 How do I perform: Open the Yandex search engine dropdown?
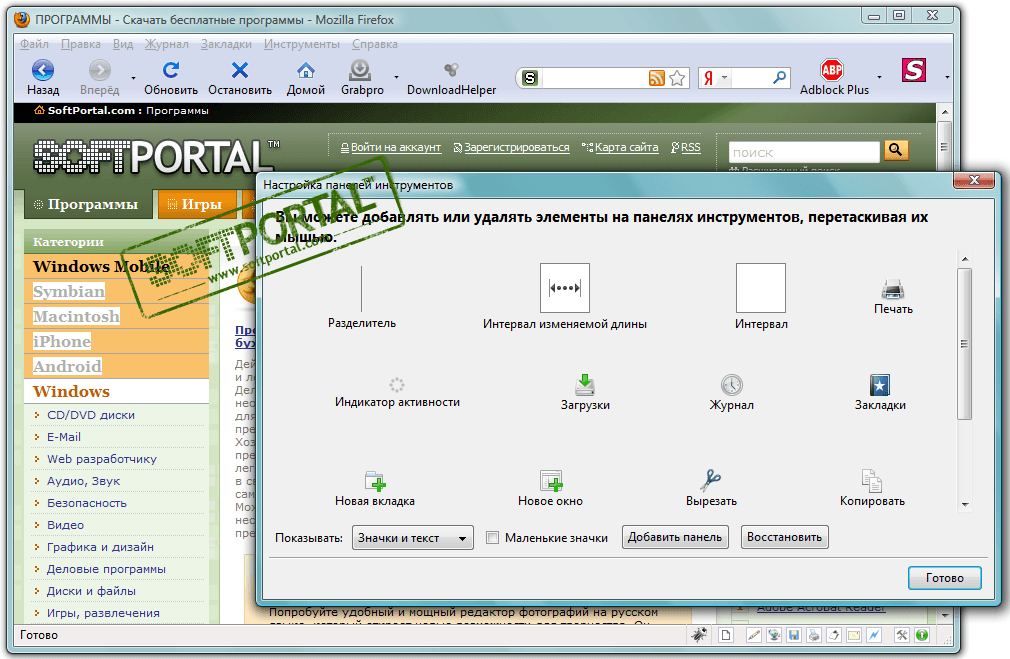[725, 78]
